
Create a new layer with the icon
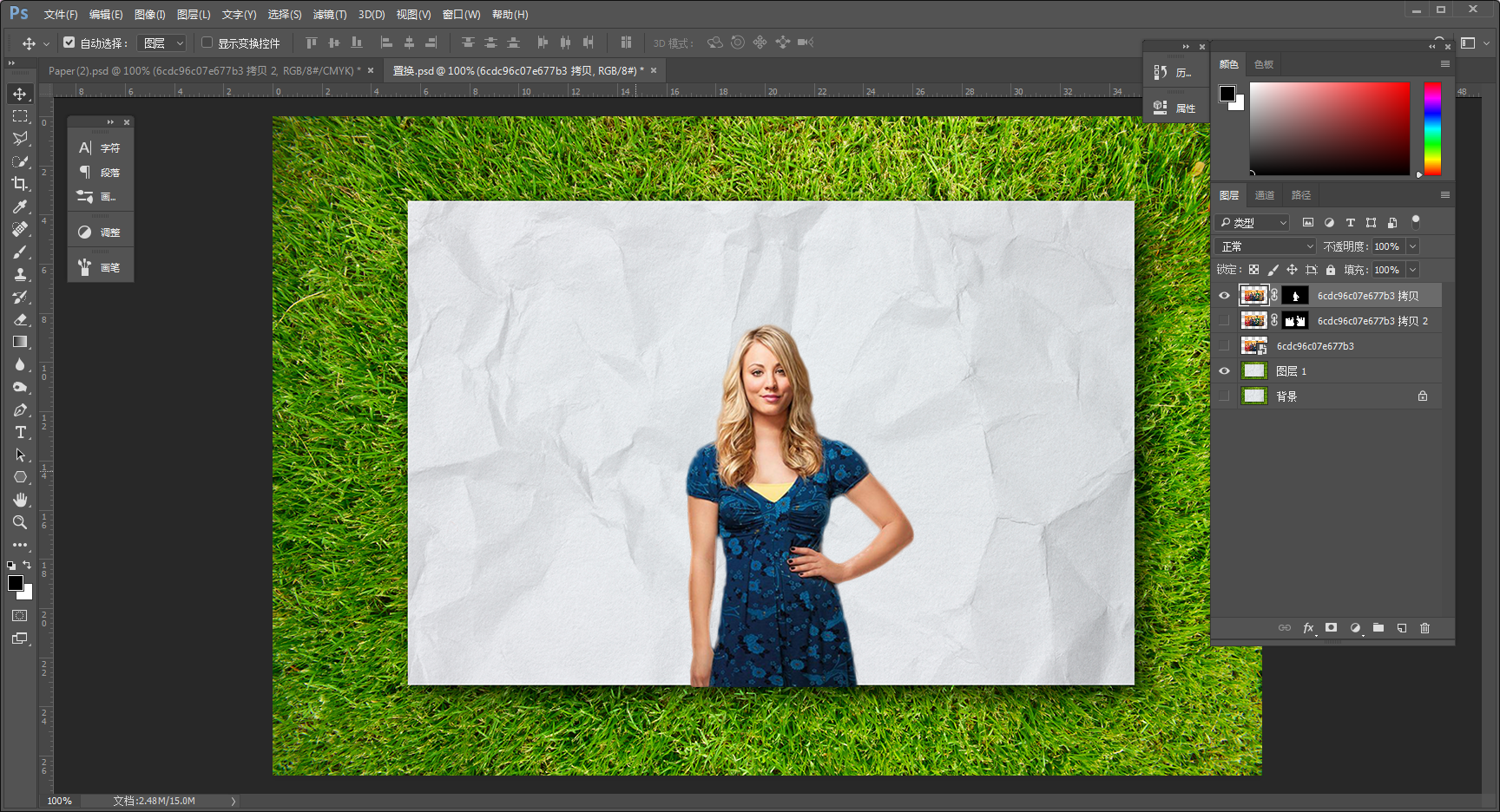[1402, 627]
